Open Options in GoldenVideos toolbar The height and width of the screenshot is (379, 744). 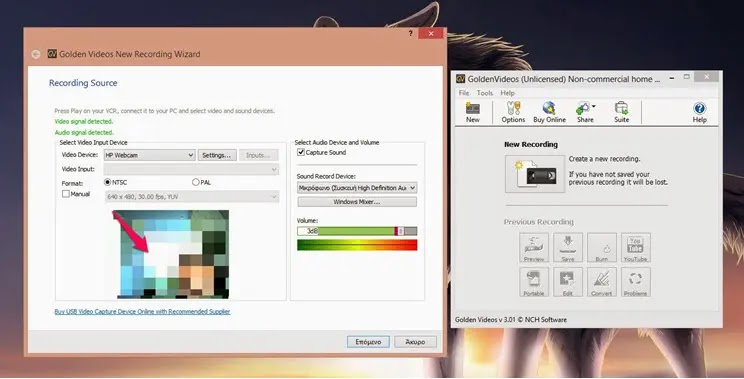point(513,112)
